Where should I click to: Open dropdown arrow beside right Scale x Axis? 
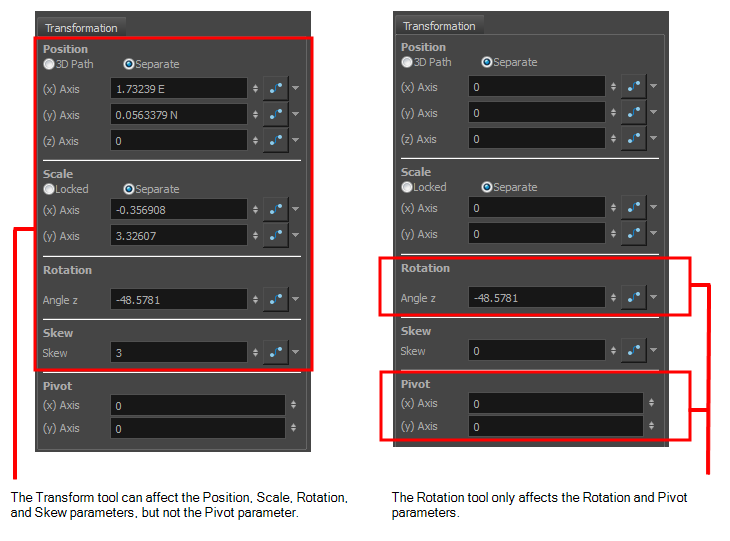[x=654, y=208]
